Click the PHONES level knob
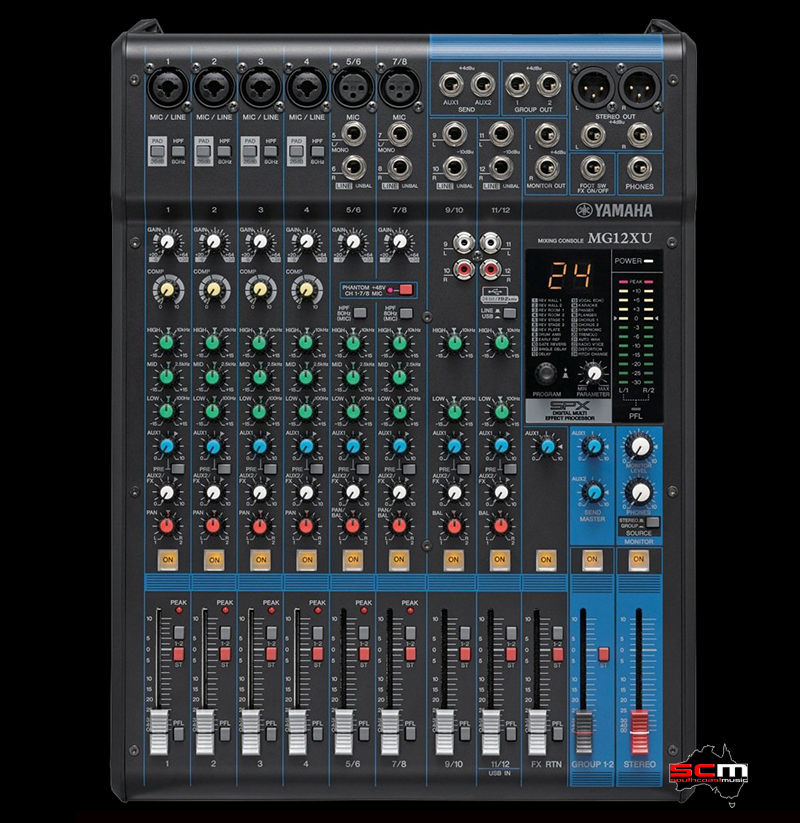 (x=639, y=492)
